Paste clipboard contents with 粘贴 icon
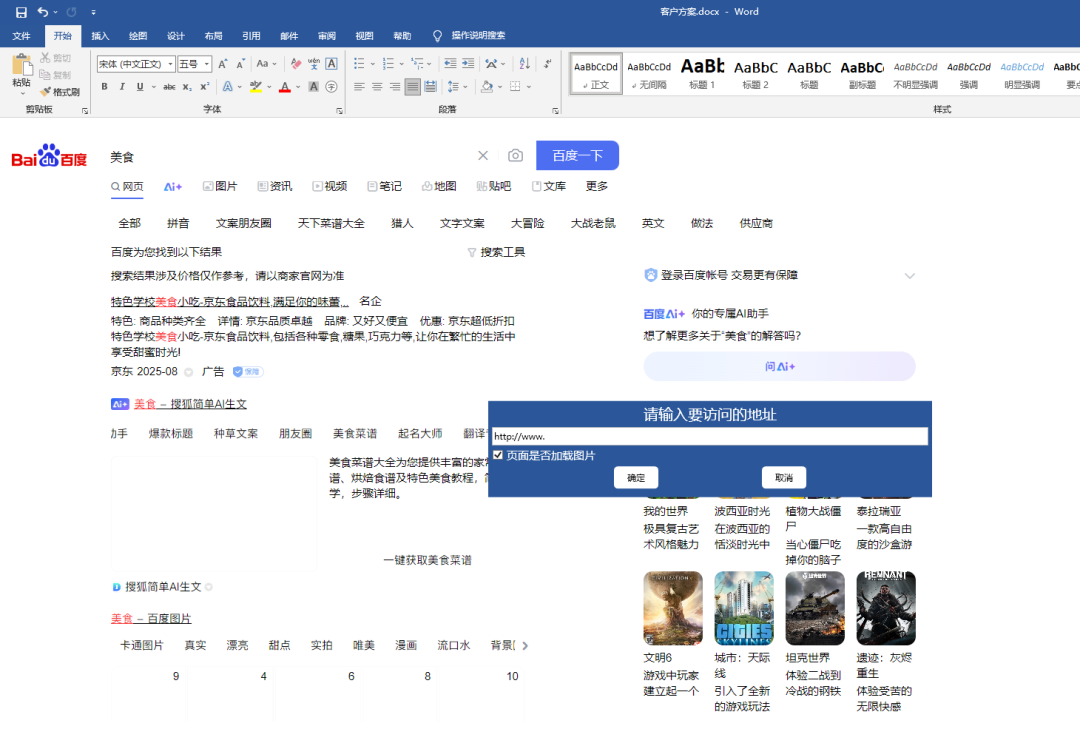This screenshot has width=1080, height=746. click(21, 71)
